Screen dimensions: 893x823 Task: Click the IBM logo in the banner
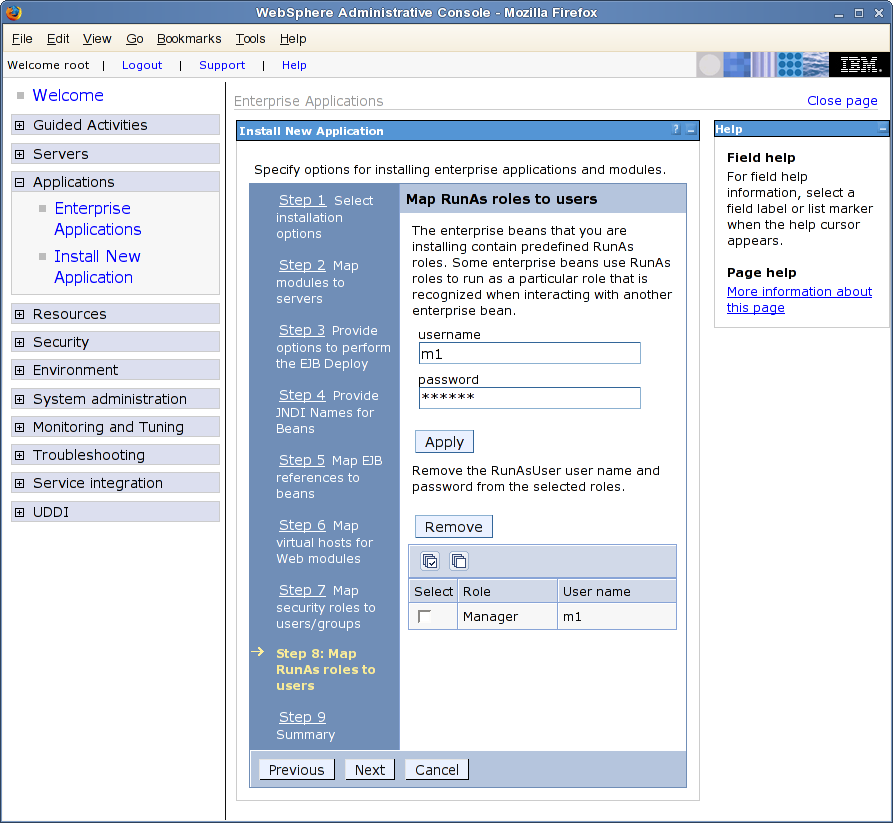(859, 65)
